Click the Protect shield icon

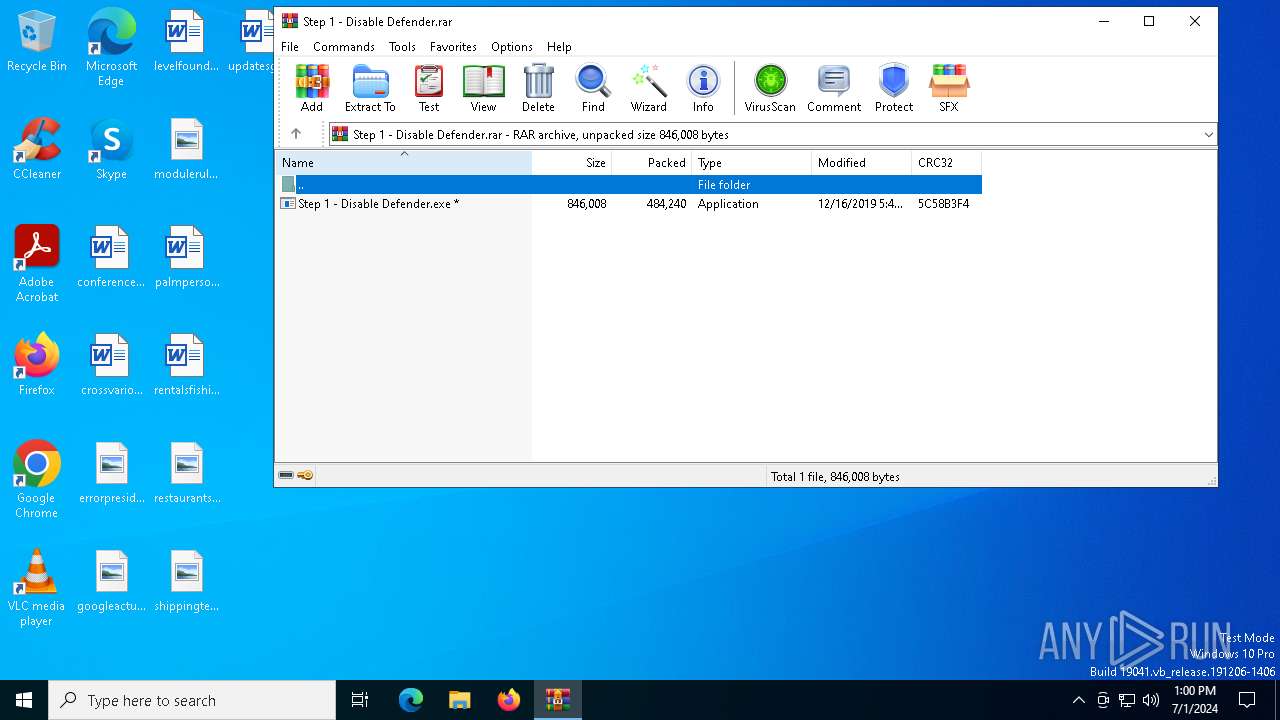tap(894, 88)
